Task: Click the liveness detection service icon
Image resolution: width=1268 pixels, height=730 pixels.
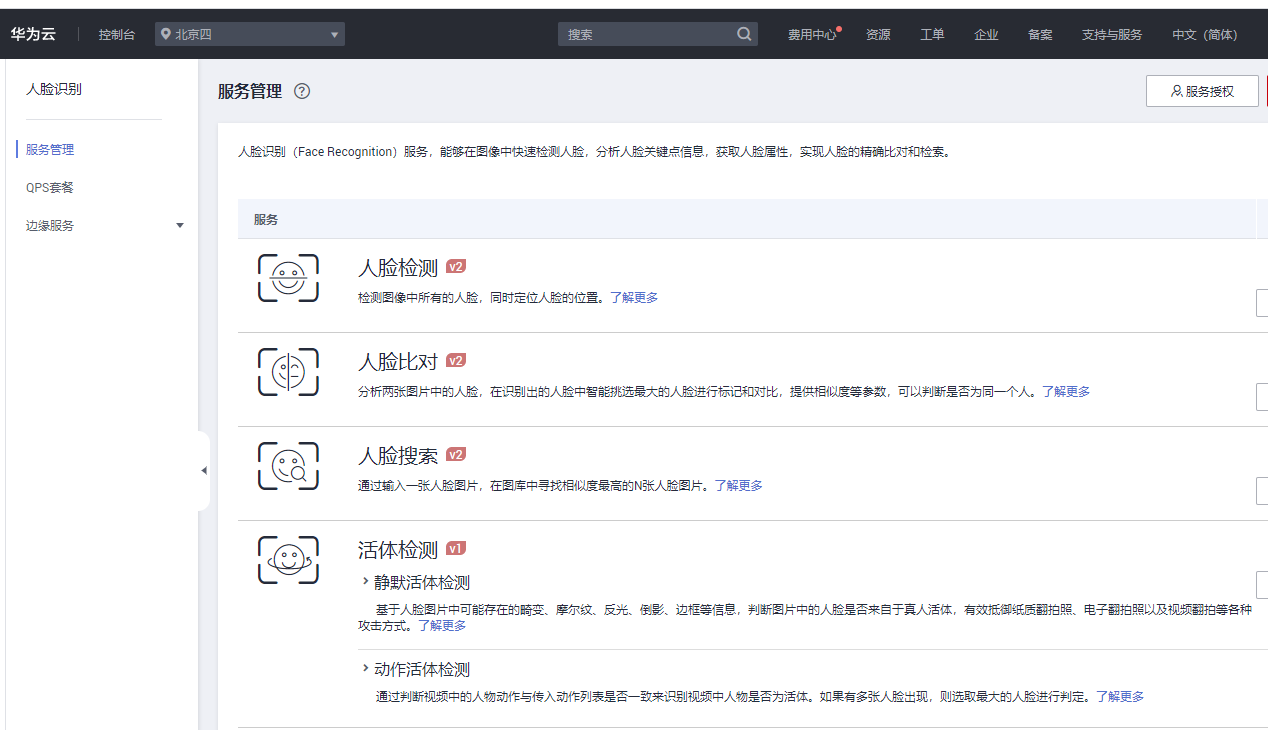Action: point(288,560)
